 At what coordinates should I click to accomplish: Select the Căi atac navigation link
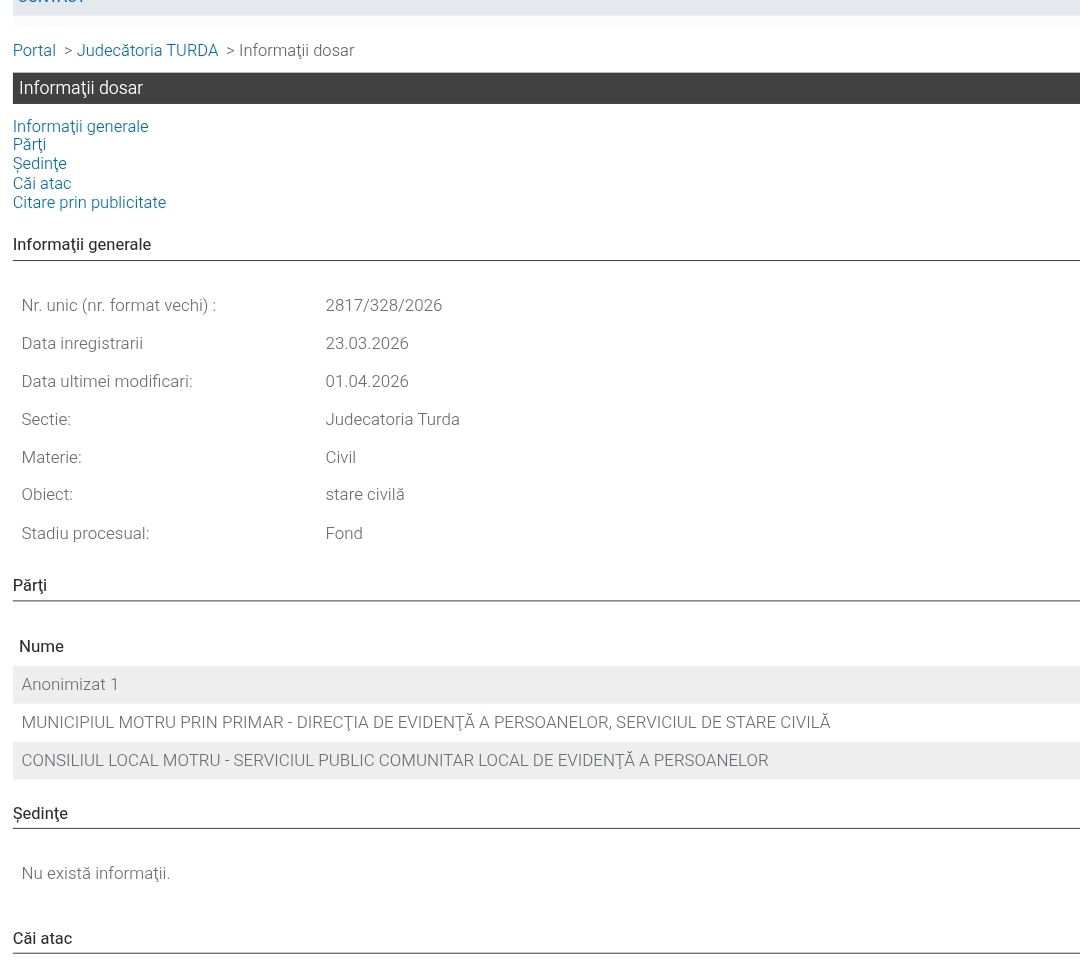[42, 183]
